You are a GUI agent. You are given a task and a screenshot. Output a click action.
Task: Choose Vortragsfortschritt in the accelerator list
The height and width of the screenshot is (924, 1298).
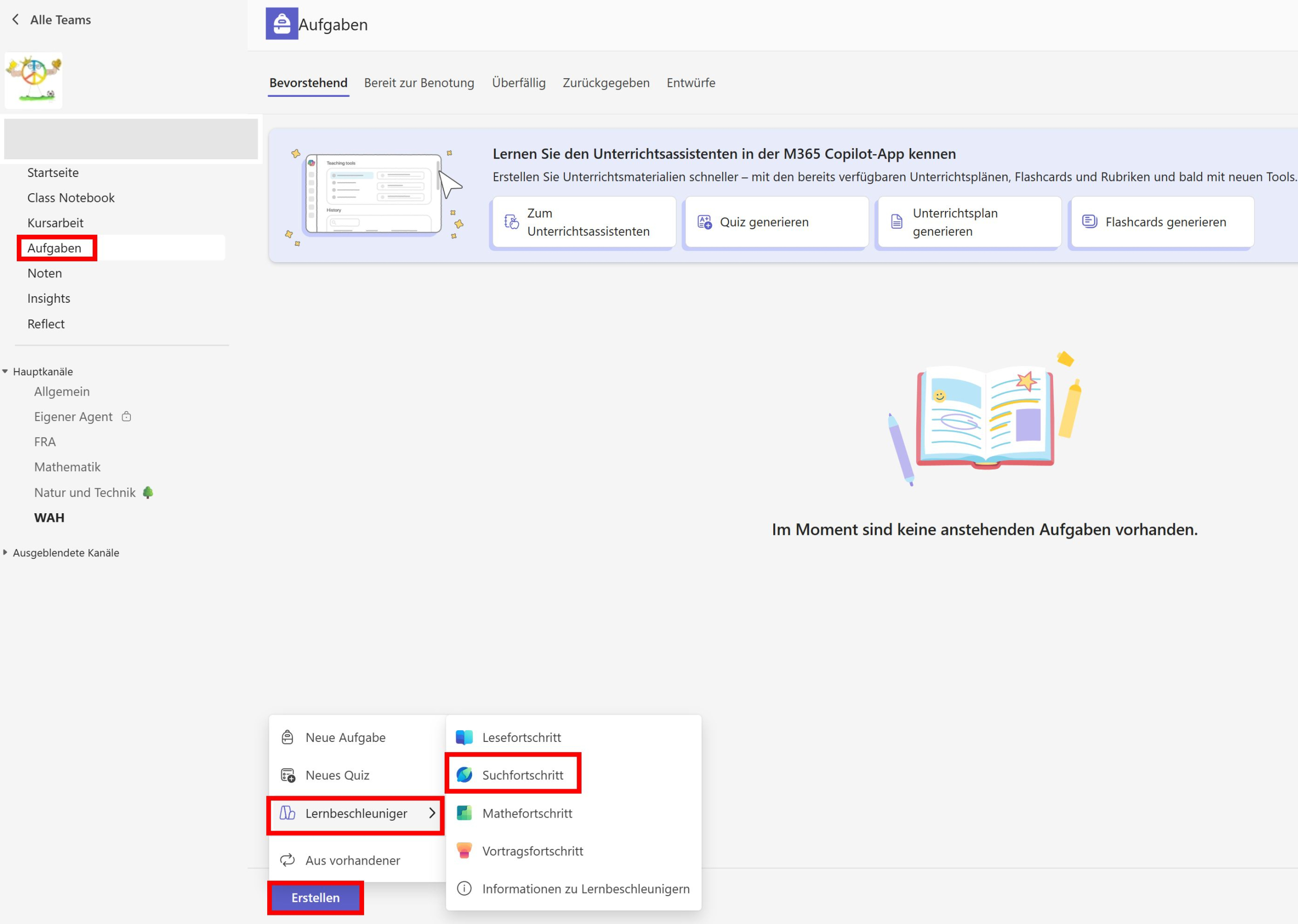(532, 851)
